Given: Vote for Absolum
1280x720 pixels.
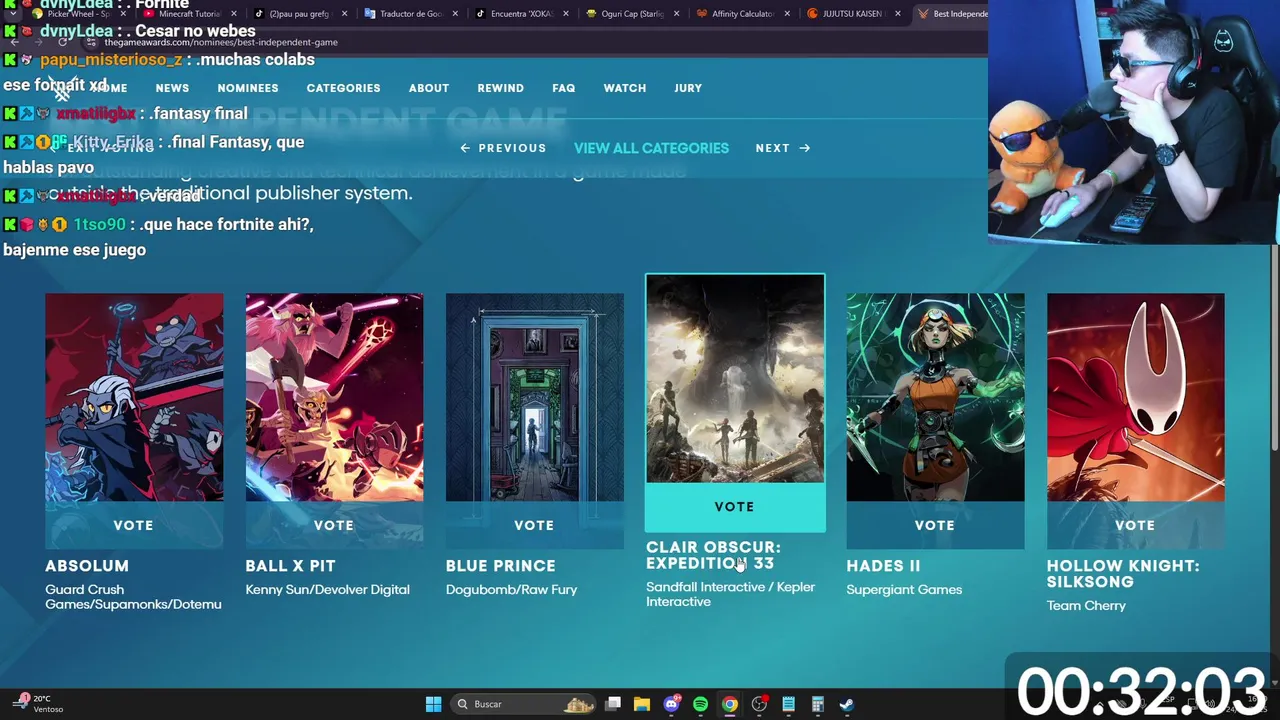Looking at the screenshot, I should (134, 525).
